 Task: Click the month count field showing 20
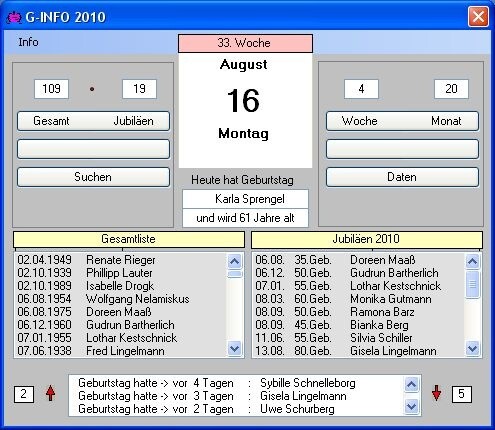pos(451,89)
